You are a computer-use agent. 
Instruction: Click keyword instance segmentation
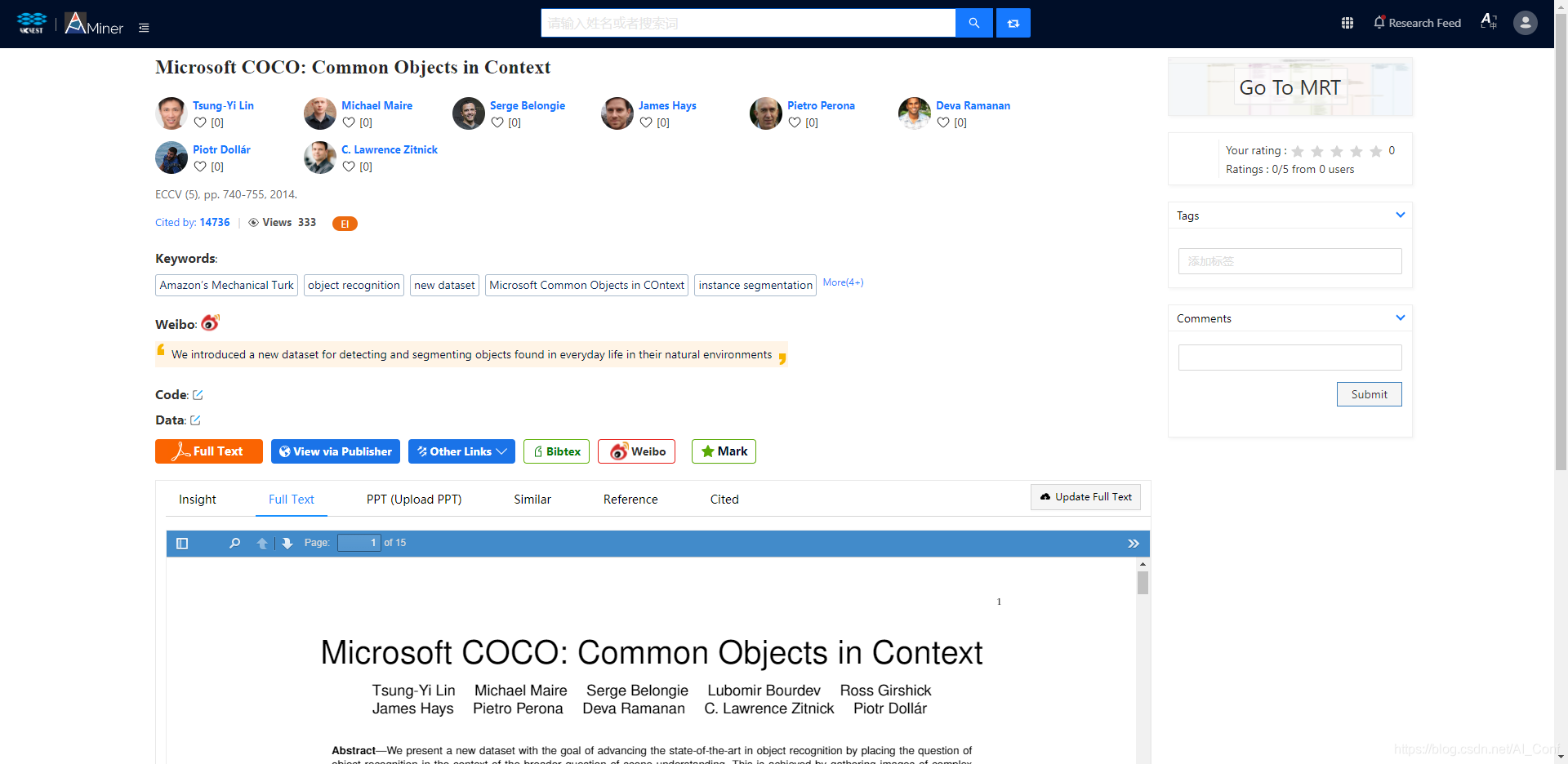click(755, 285)
